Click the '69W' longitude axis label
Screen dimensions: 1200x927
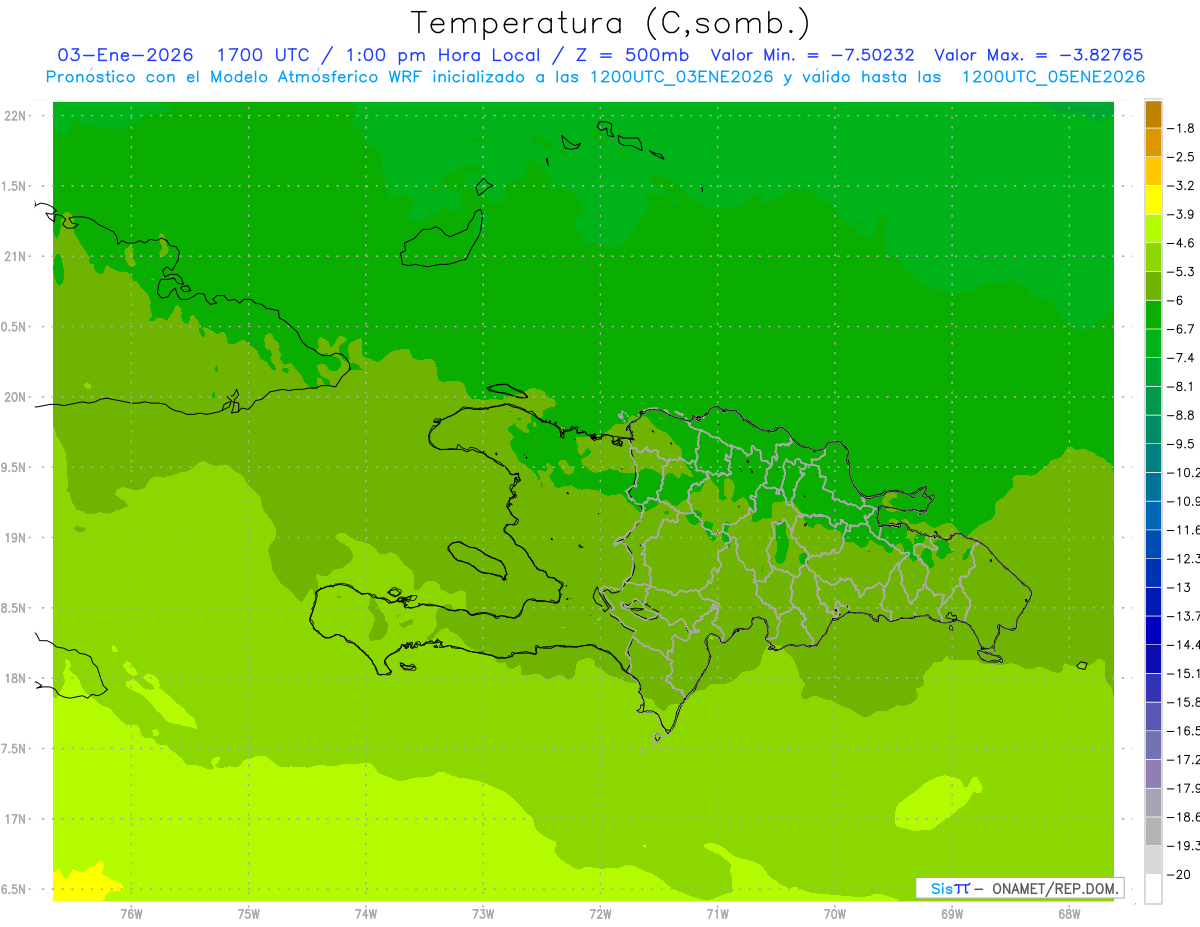[x=952, y=915]
